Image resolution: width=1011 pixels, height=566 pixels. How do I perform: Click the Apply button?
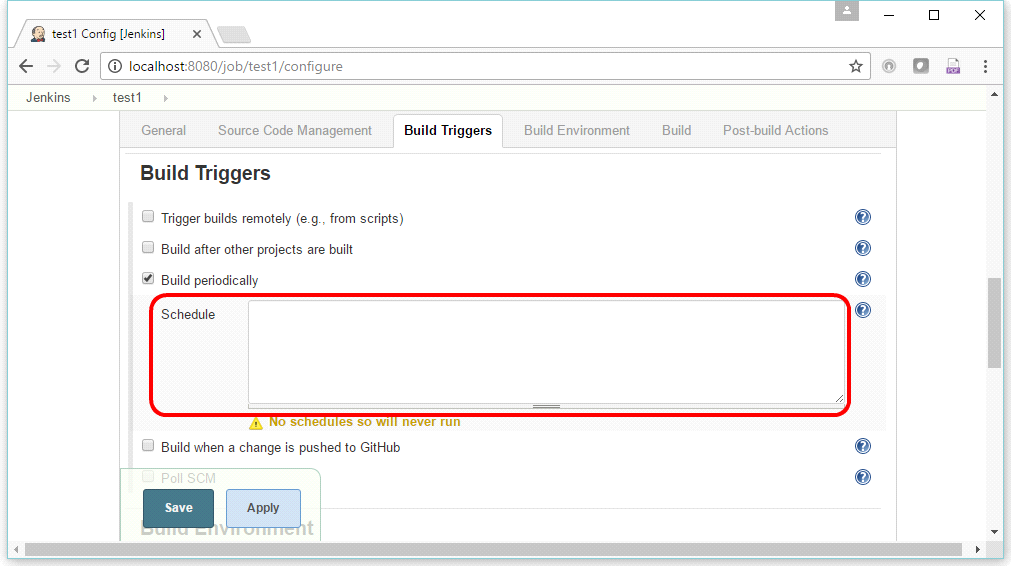click(263, 508)
